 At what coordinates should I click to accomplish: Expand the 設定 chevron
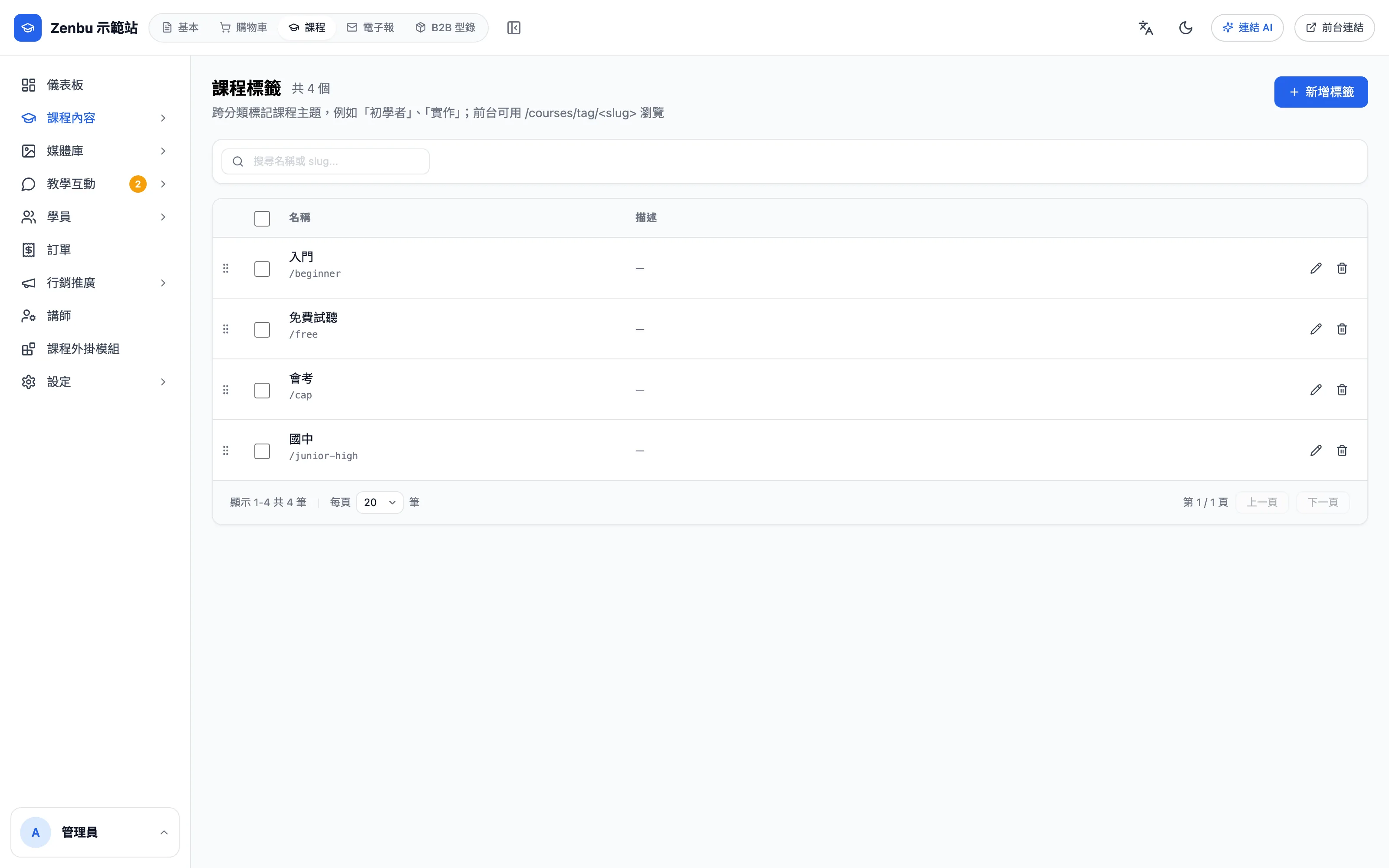163,382
